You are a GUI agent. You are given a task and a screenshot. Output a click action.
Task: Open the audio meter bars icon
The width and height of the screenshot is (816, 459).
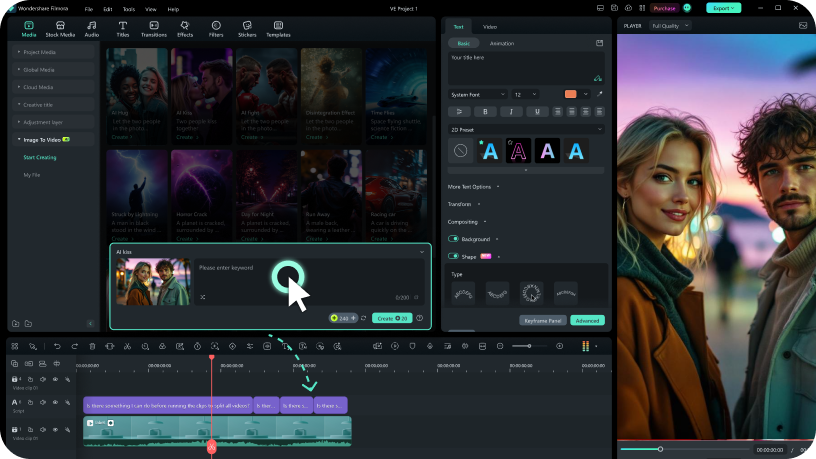tap(585, 347)
